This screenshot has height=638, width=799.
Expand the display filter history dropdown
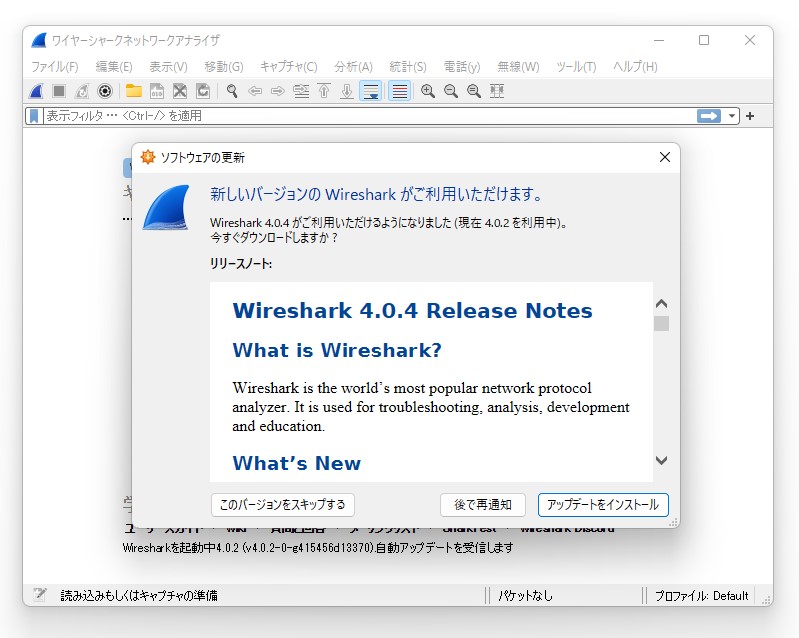(732, 116)
